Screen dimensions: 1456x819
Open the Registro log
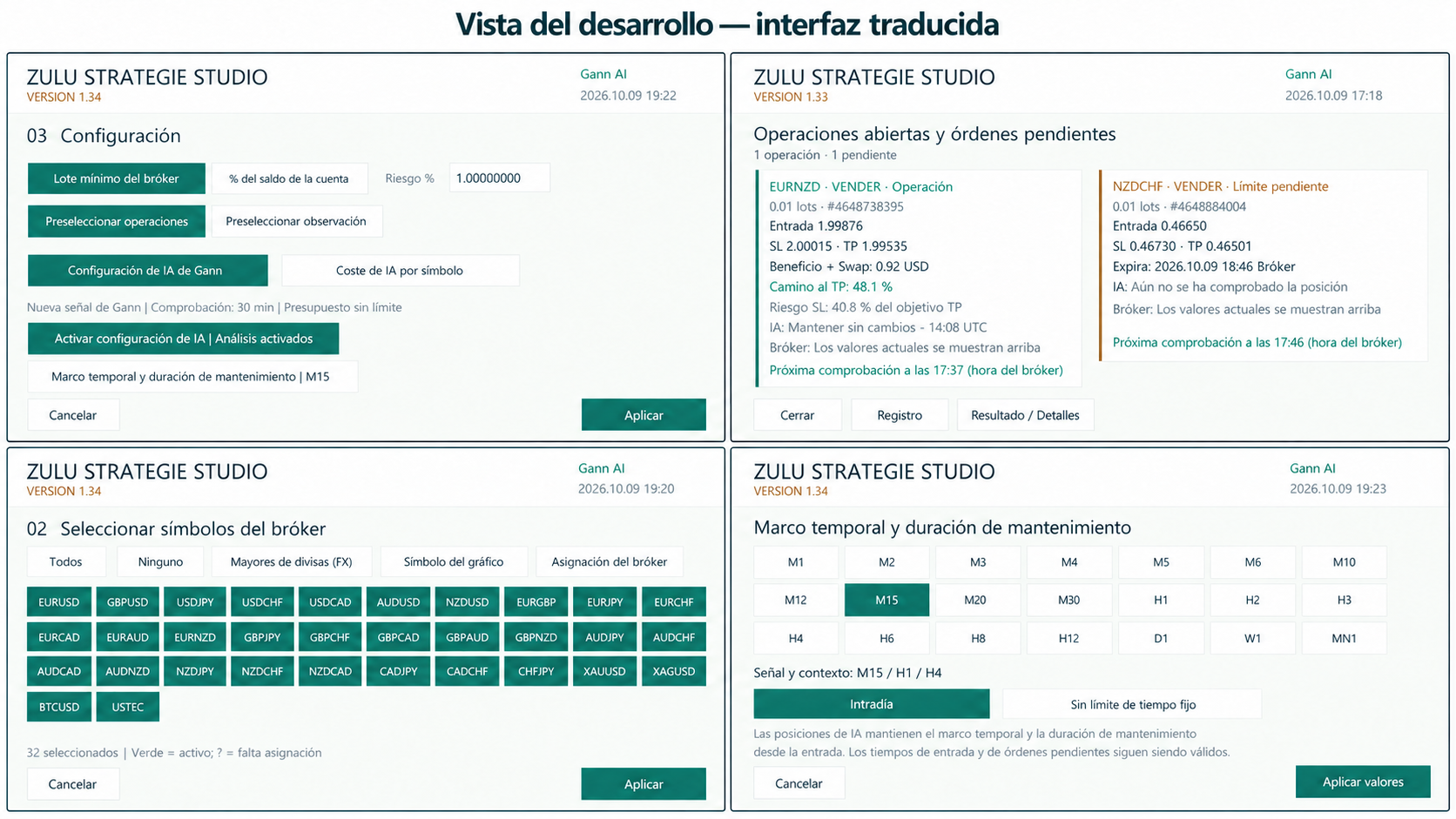pos(900,415)
